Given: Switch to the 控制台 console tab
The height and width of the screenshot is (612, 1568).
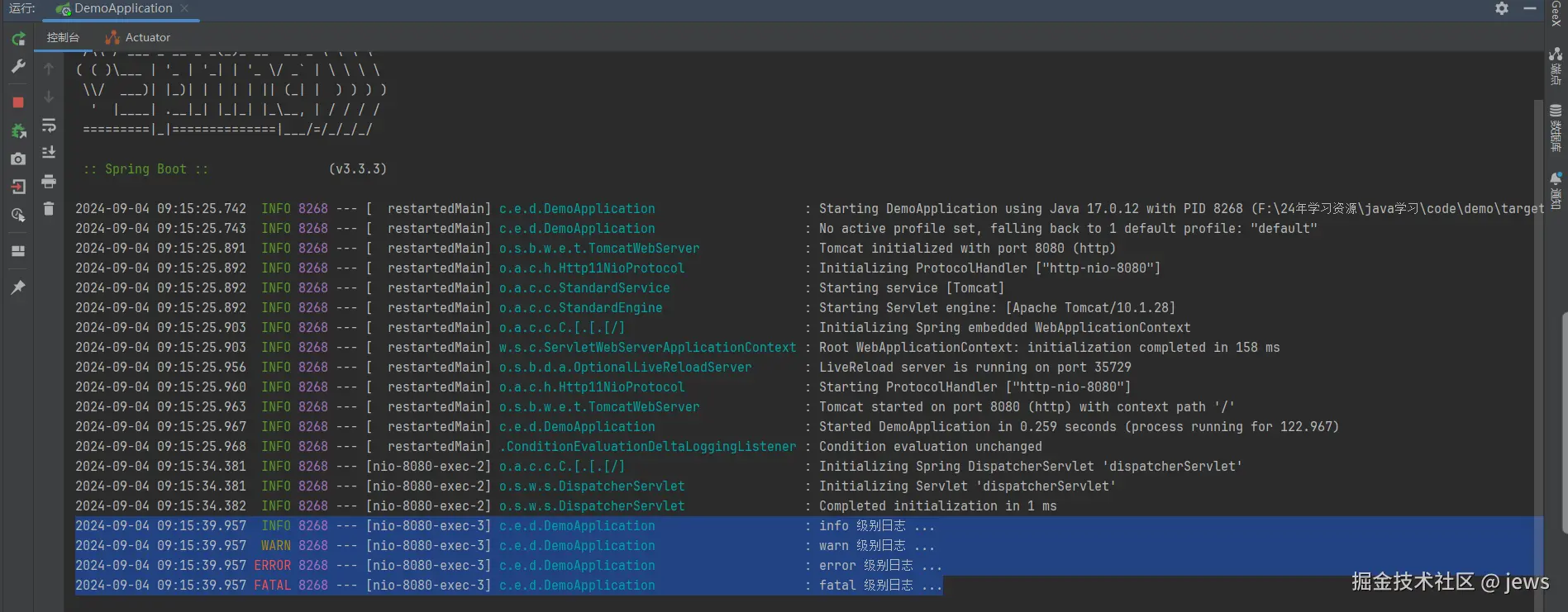Looking at the screenshot, I should tap(63, 37).
